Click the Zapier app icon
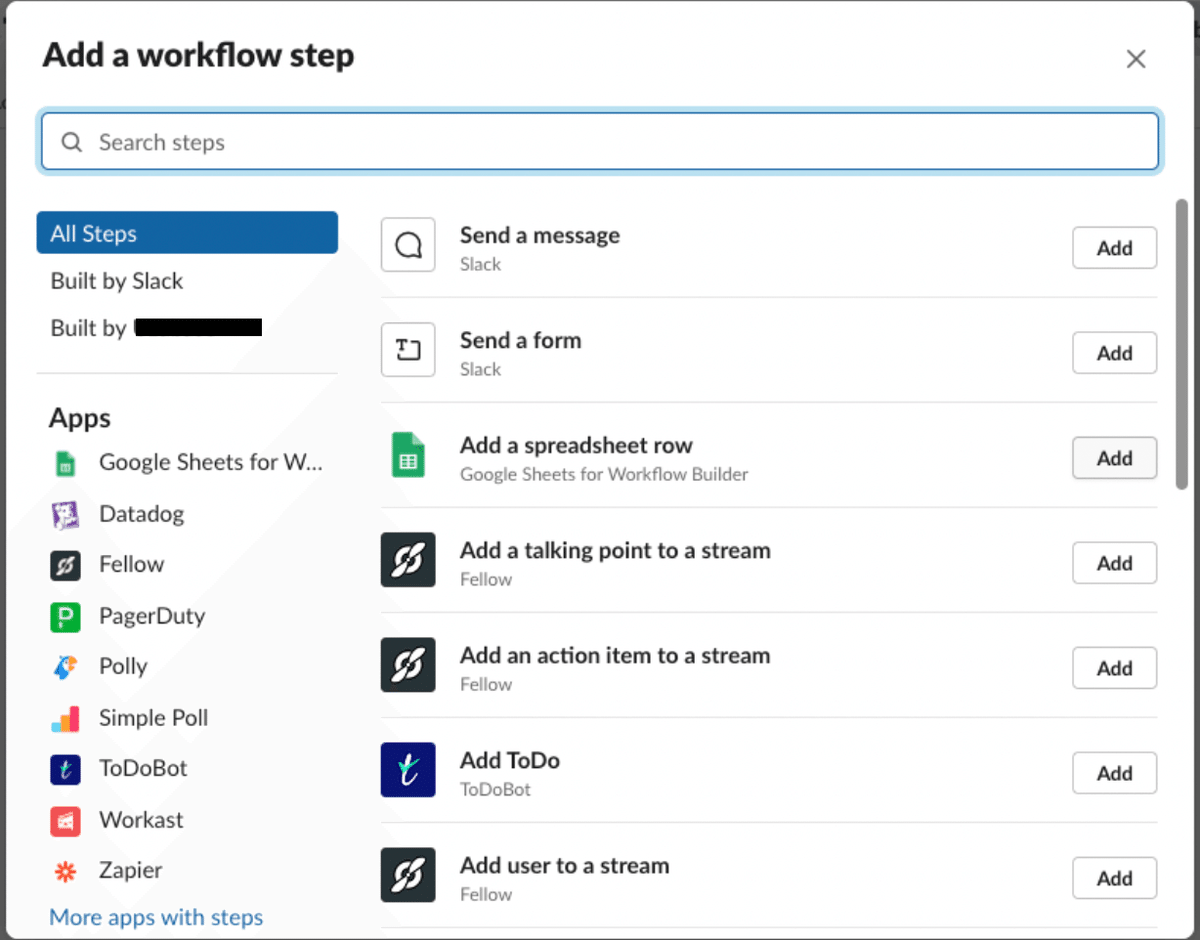 coord(66,870)
